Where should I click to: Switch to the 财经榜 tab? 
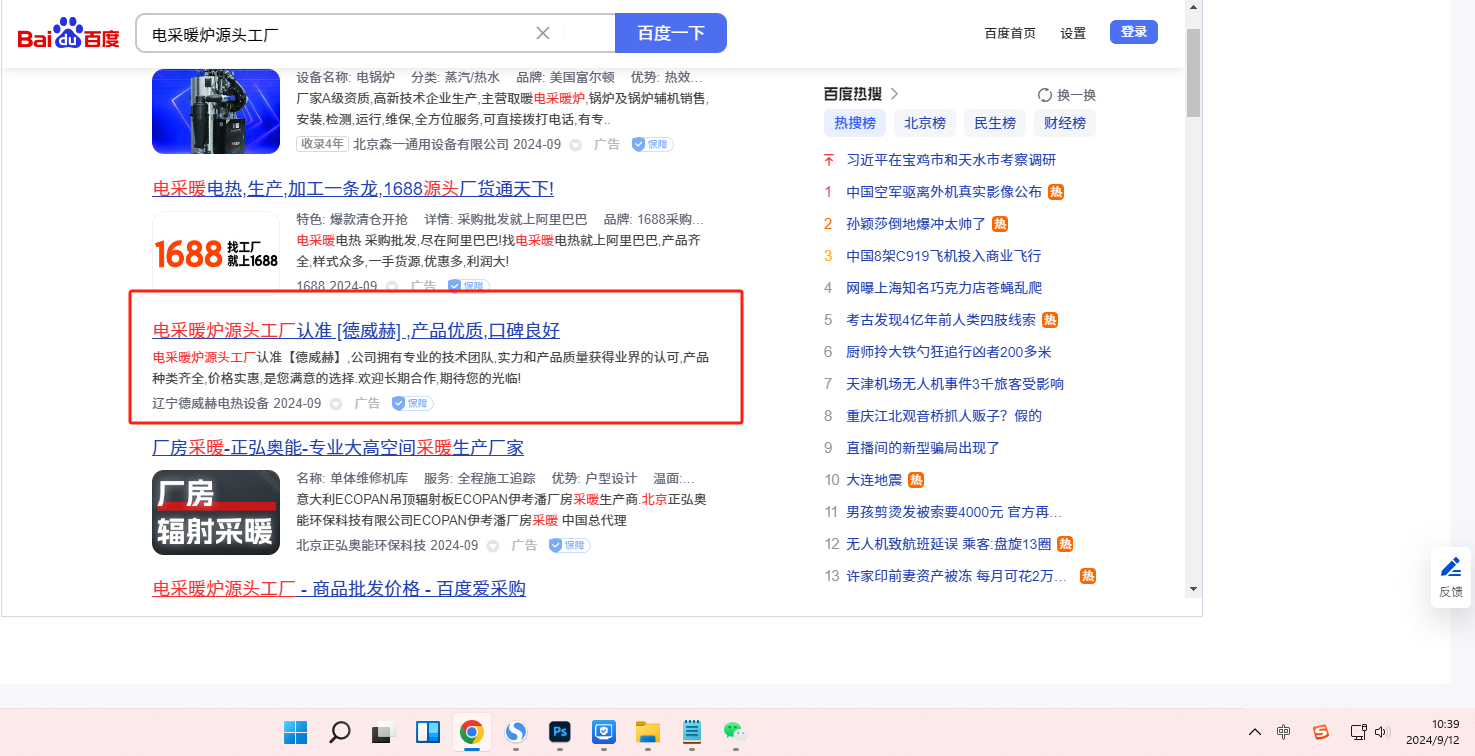point(1064,123)
